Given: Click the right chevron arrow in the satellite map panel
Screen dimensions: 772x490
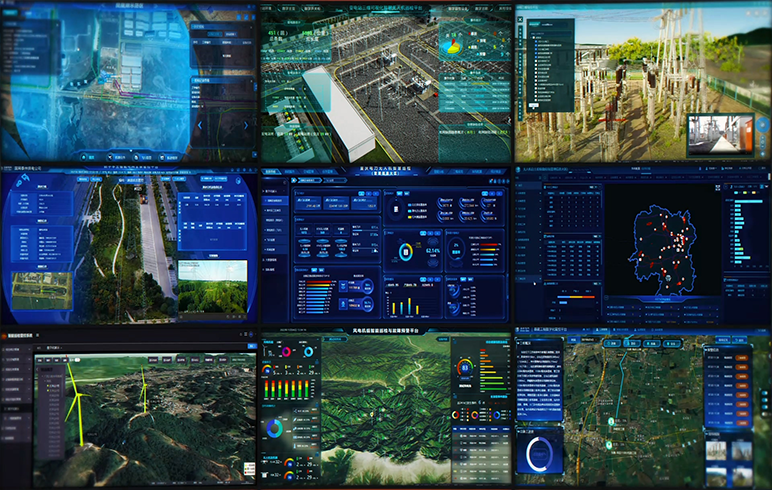Looking at the screenshot, I should click(x=246, y=126).
